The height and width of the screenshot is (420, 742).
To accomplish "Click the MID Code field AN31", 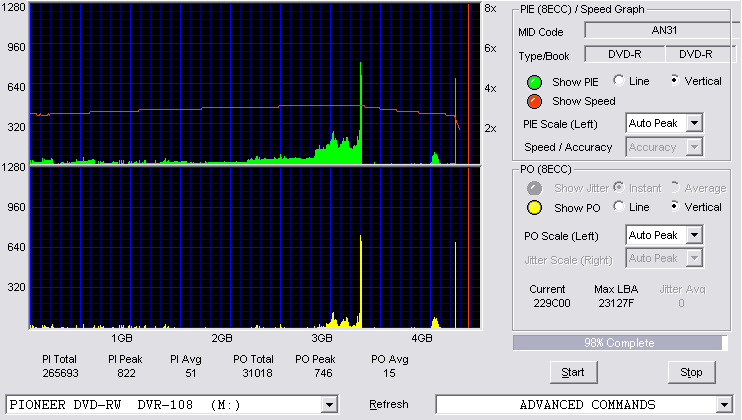I will tap(663, 30).
